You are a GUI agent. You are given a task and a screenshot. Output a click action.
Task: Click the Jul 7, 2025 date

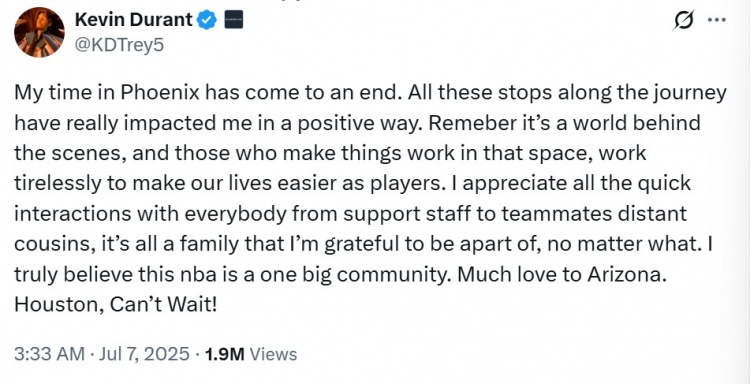pos(144,354)
